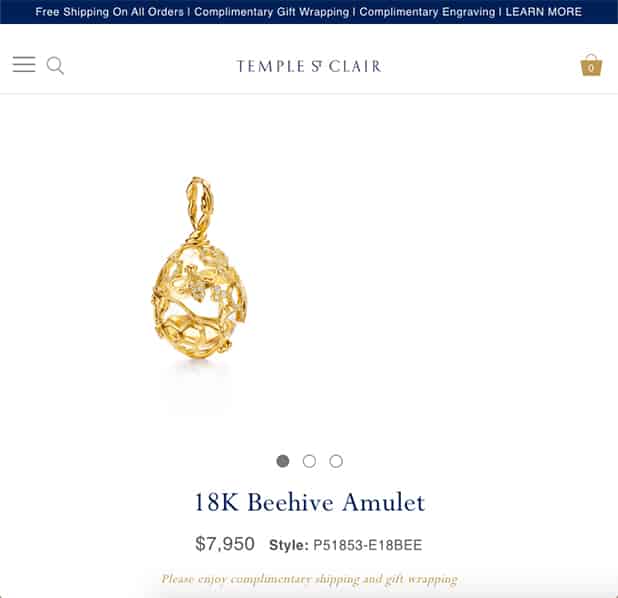Select the first carousel dot

283,461
